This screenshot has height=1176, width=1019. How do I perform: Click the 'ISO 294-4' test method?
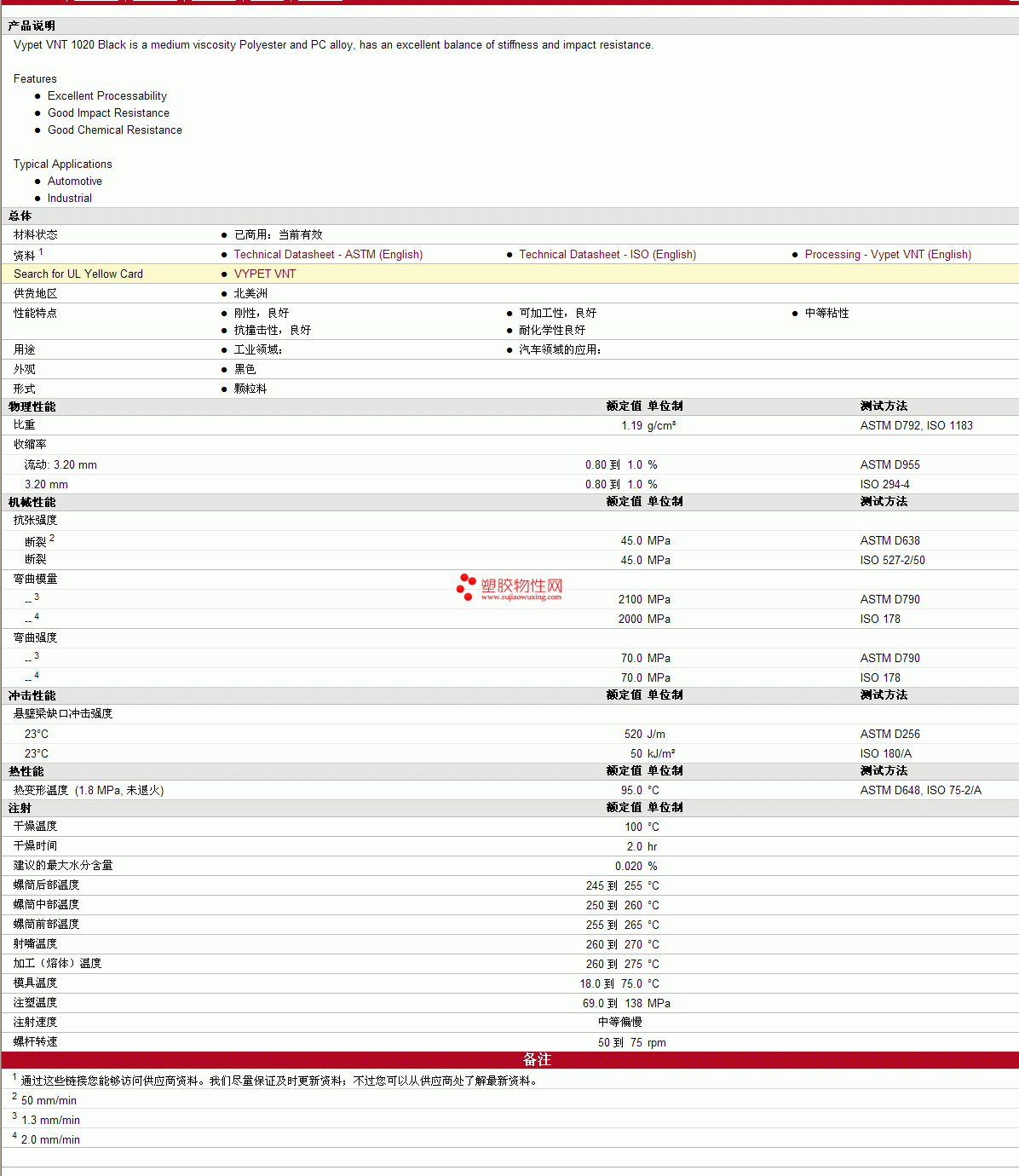885,484
